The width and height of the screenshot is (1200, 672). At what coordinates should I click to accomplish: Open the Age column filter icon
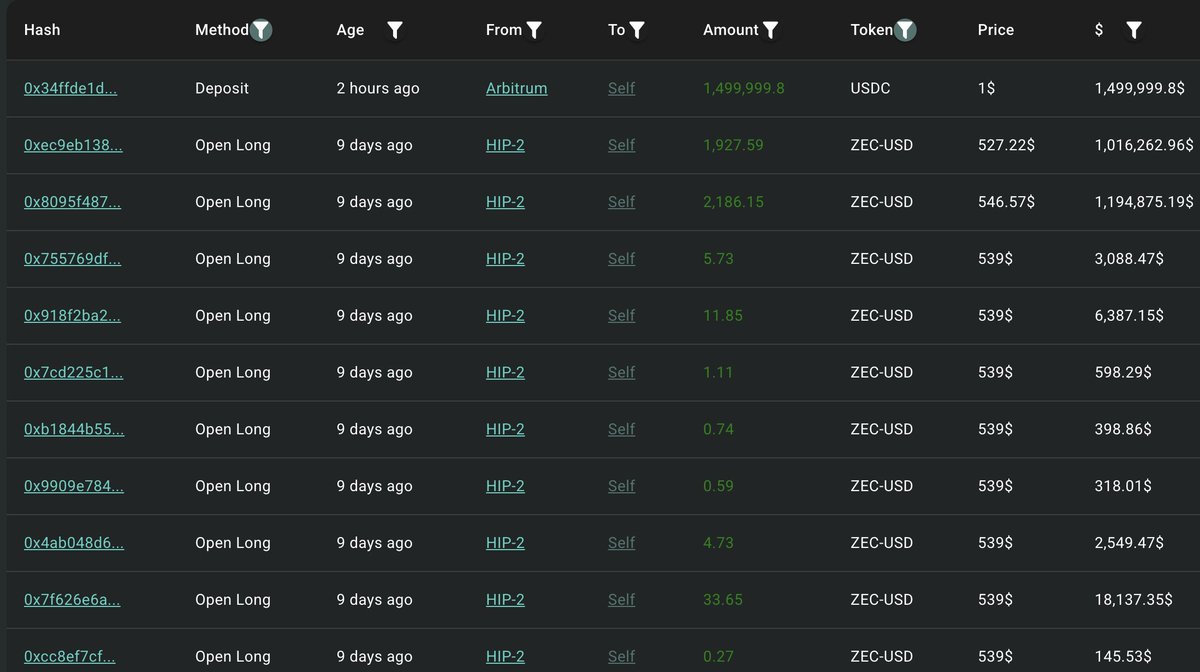pos(395,30)
